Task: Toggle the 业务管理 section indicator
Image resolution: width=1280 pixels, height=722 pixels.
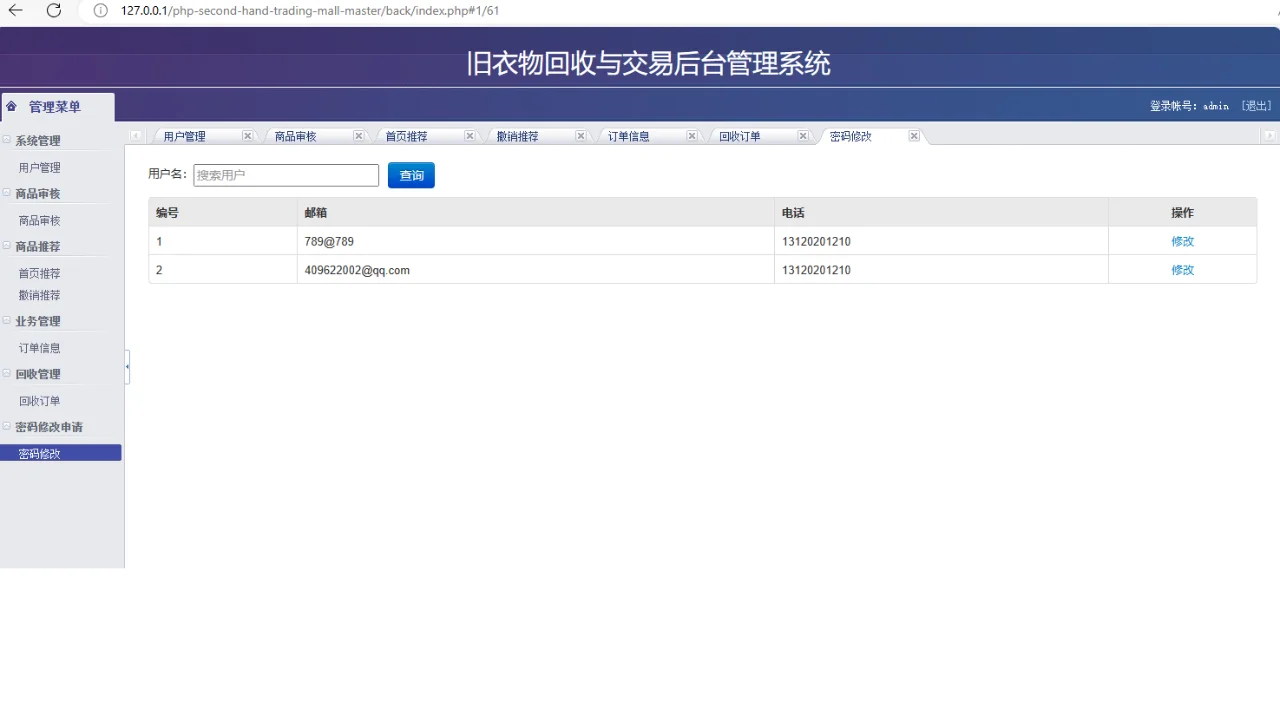Action: 5,319
